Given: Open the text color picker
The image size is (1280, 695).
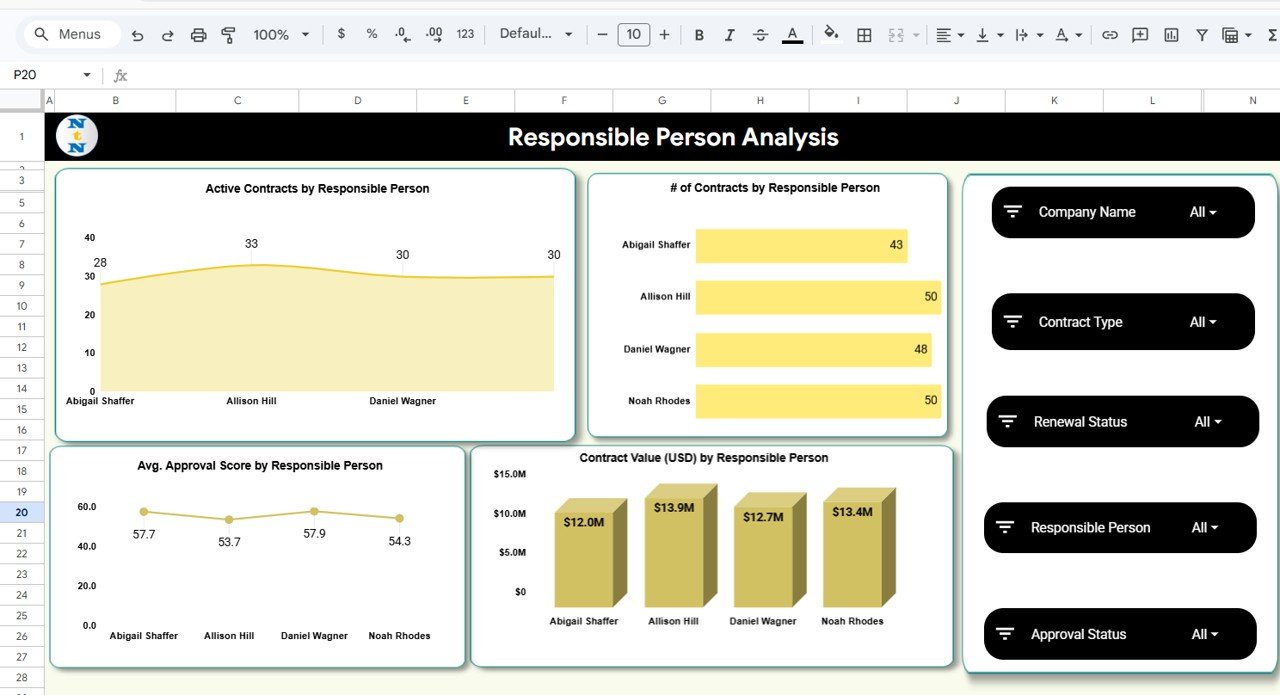Looking at the screenshot, I should 791,34.
